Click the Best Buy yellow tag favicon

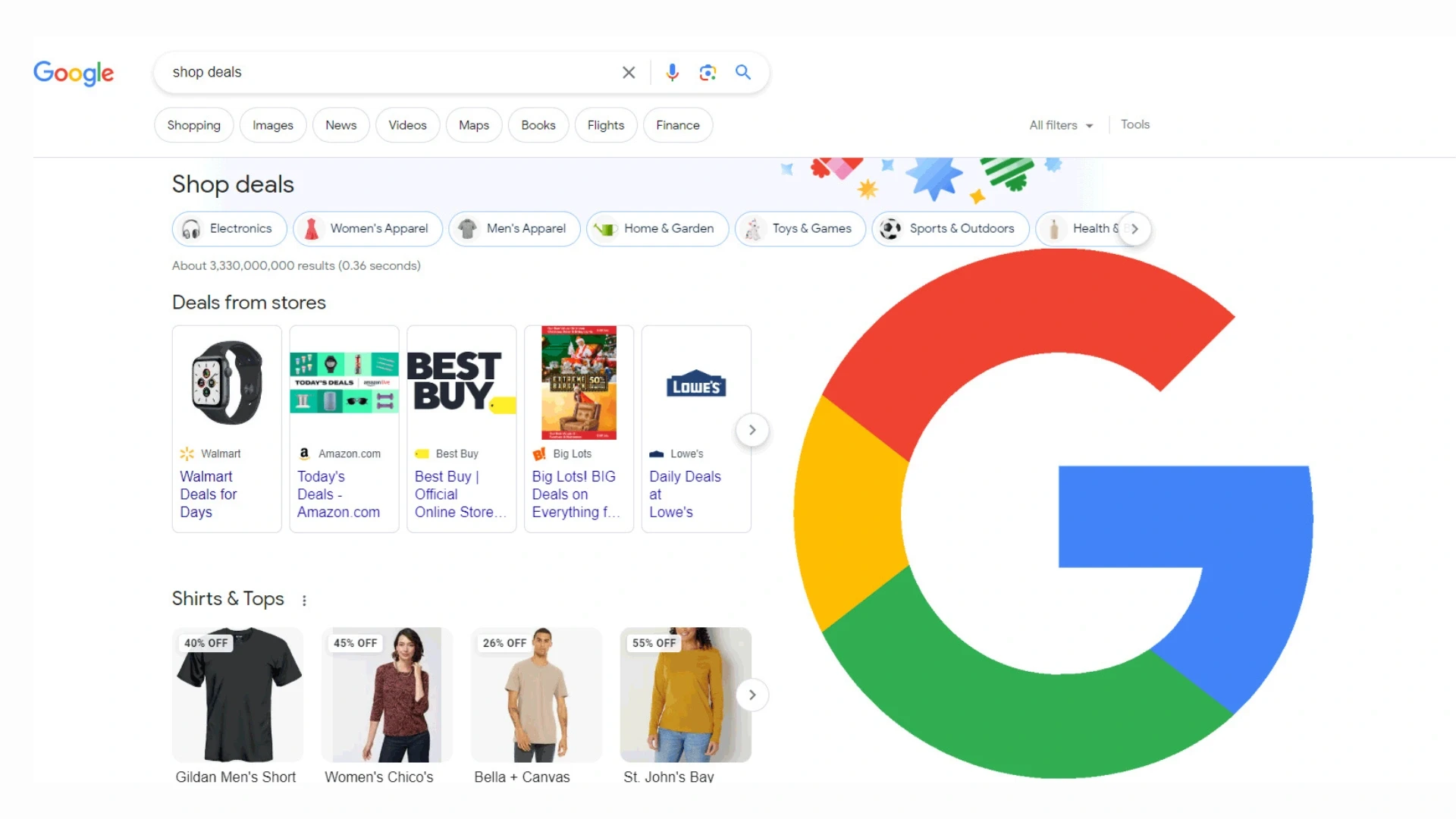click(422, 453)
